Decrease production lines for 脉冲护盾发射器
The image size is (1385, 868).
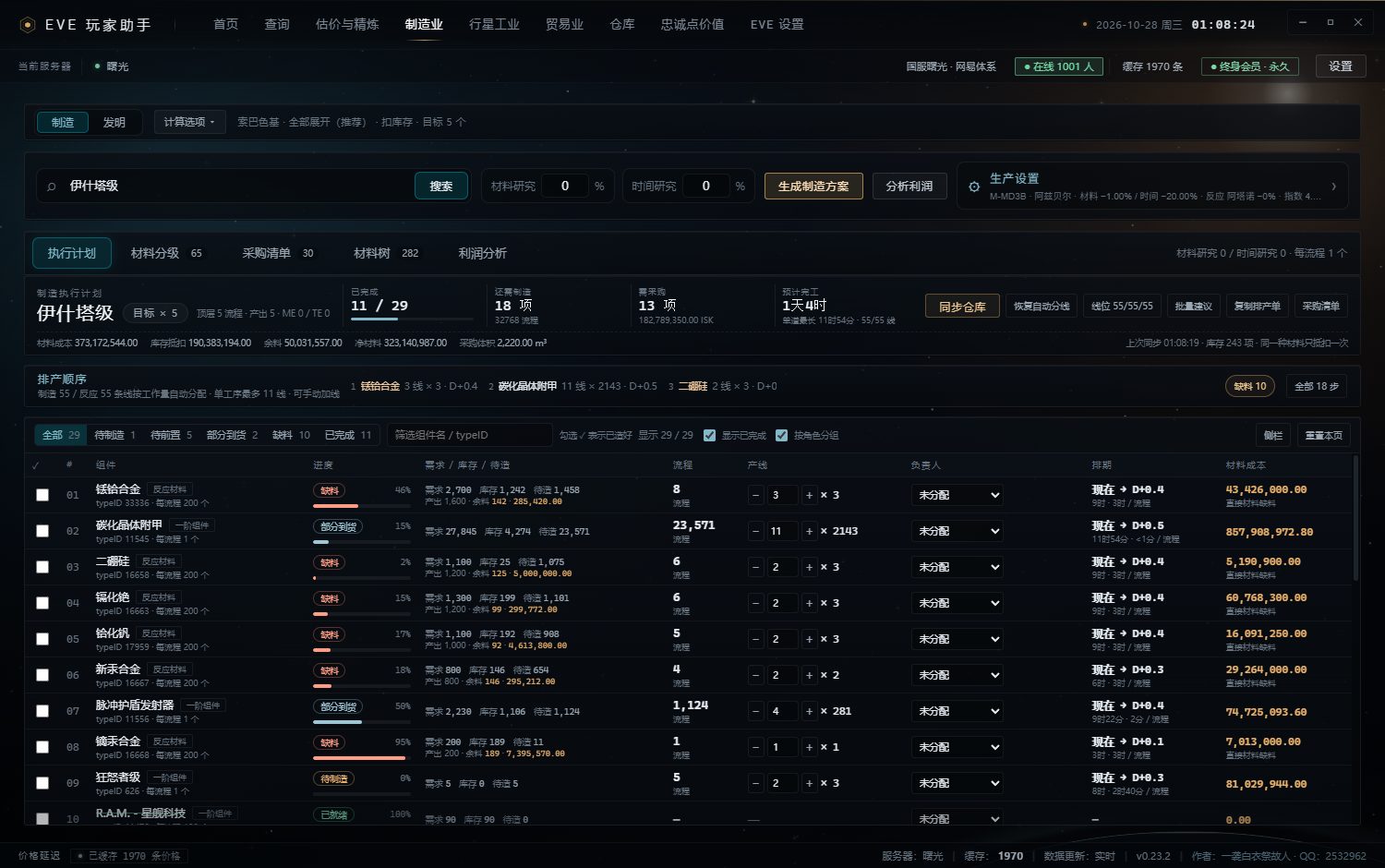[x=755, y=711]
